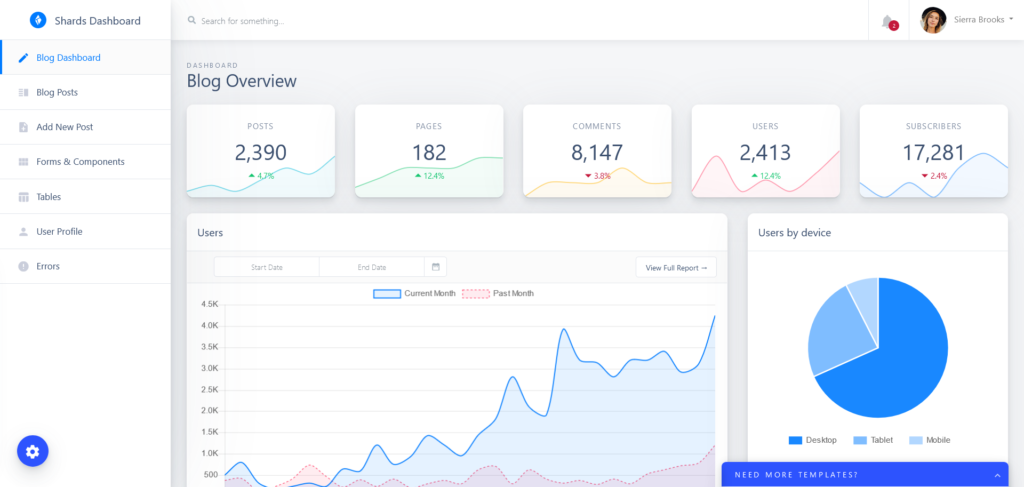Click the calendar icon beside End Date
Screen dimensions: 1024x487
coord(436,267)
